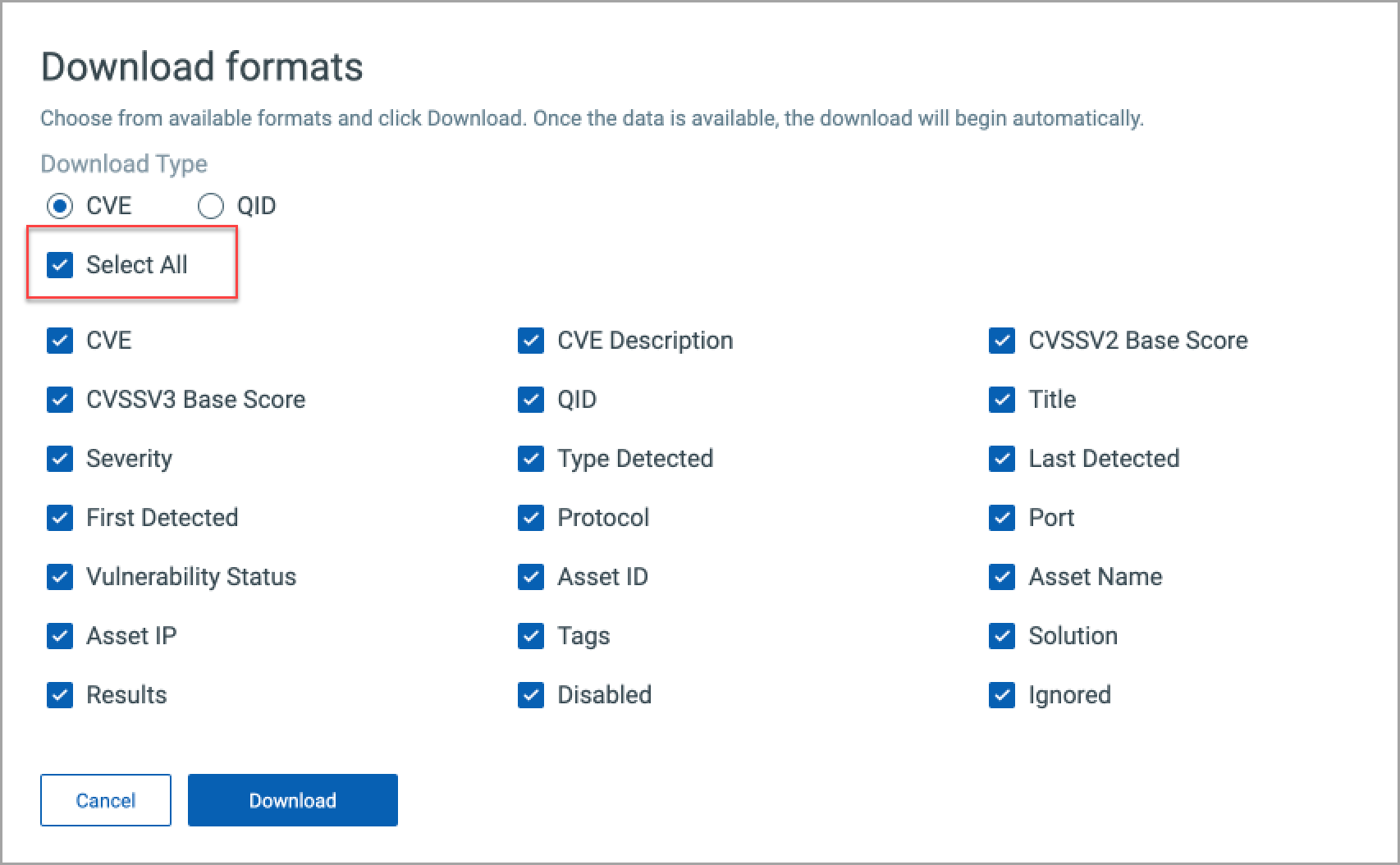Click the Download button

(293, 800)
